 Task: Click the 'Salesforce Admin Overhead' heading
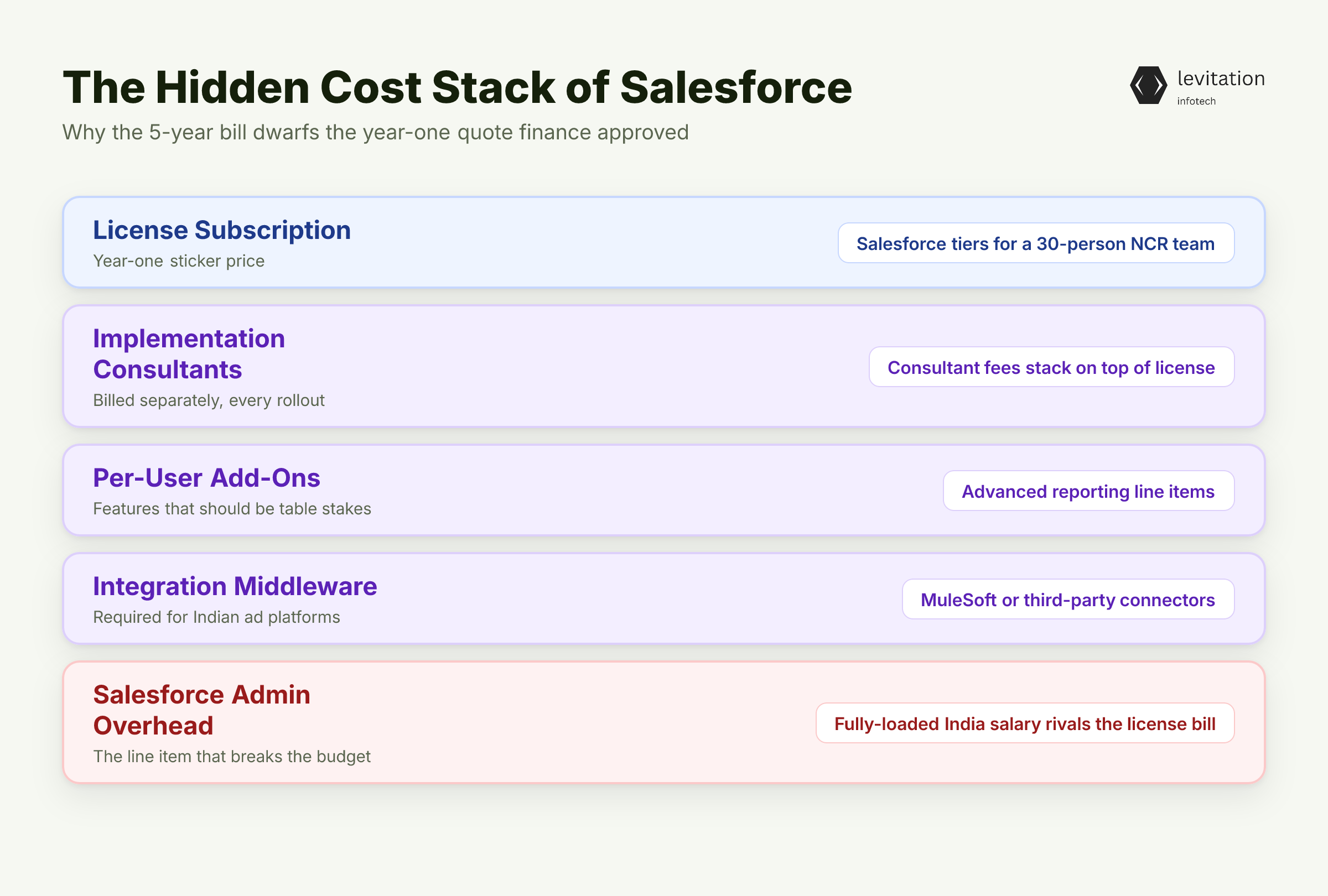pyautogui.click(x=202, y=710)
